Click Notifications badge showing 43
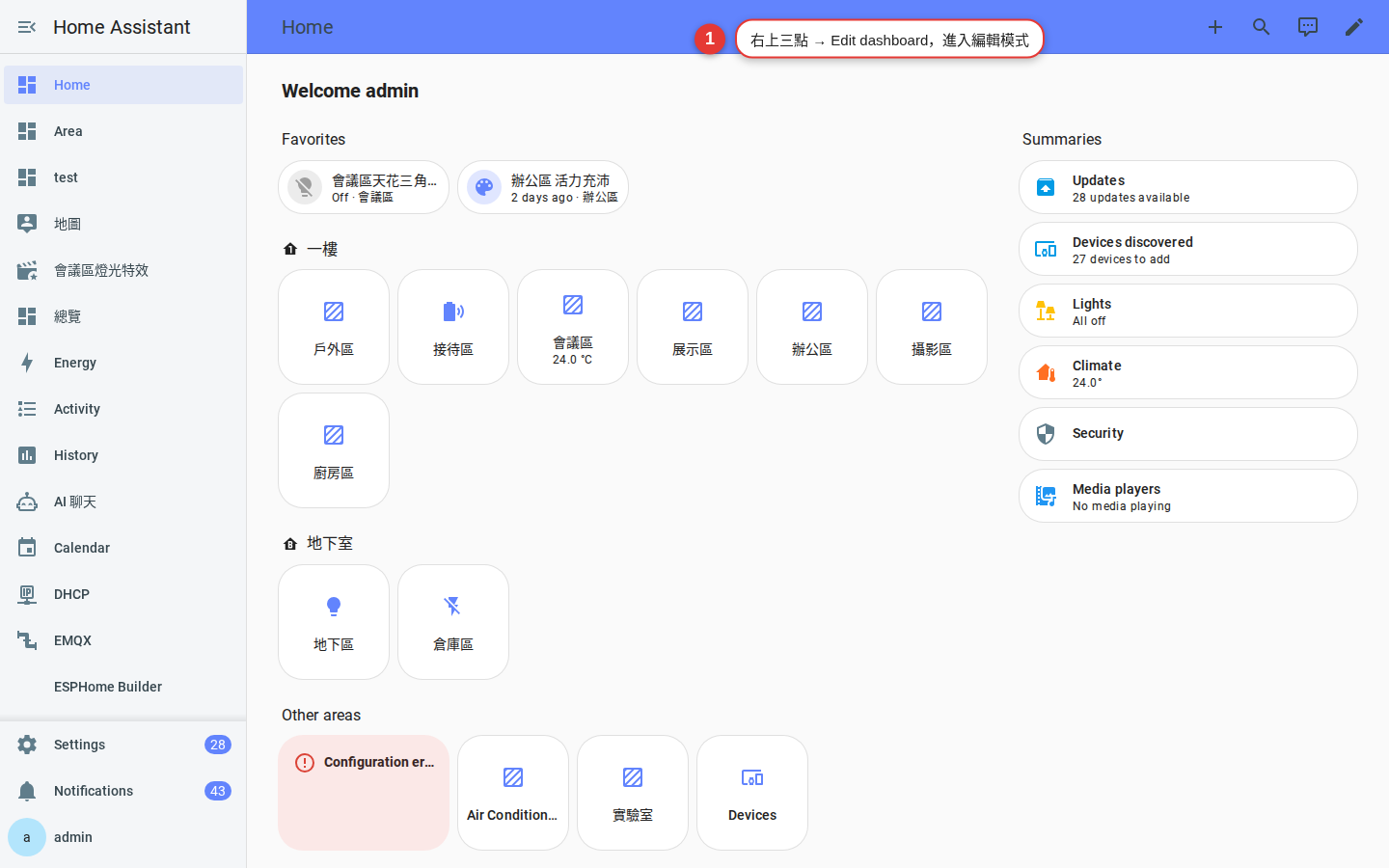The image size is (1389, 868). (x=218, y=791)
